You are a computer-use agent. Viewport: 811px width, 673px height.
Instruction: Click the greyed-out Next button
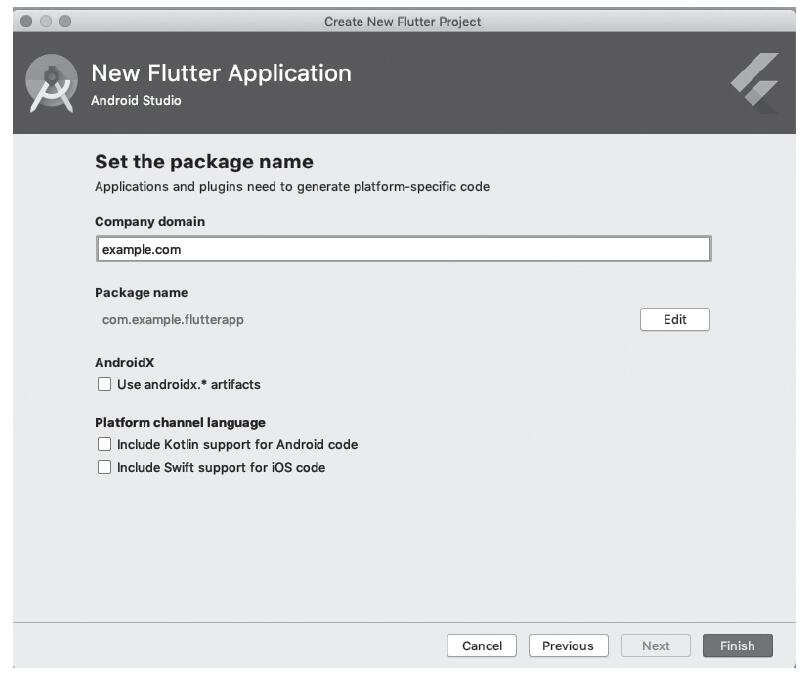coord(655,646)
